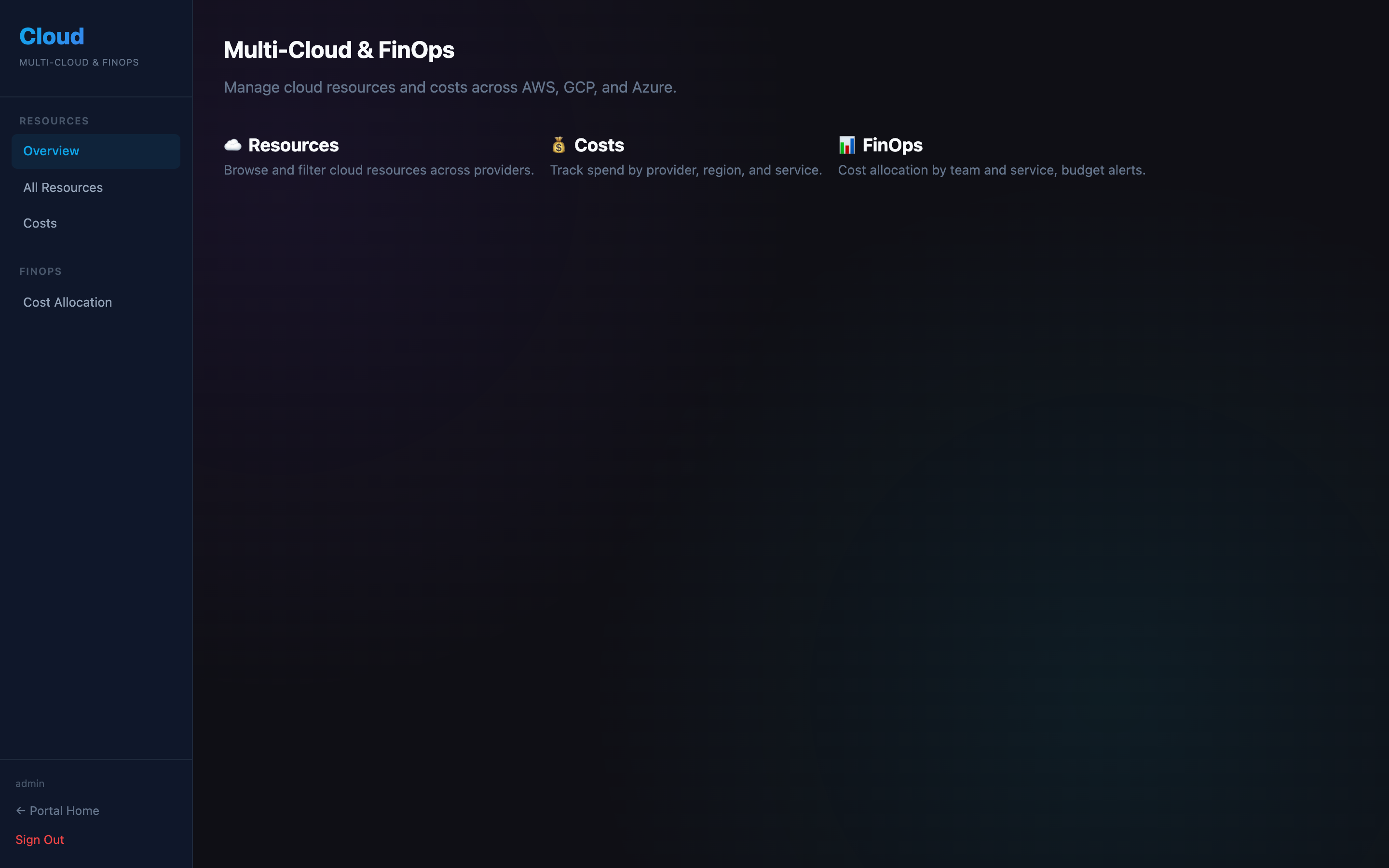Select Overview in the sidebar

click(51, 150)
